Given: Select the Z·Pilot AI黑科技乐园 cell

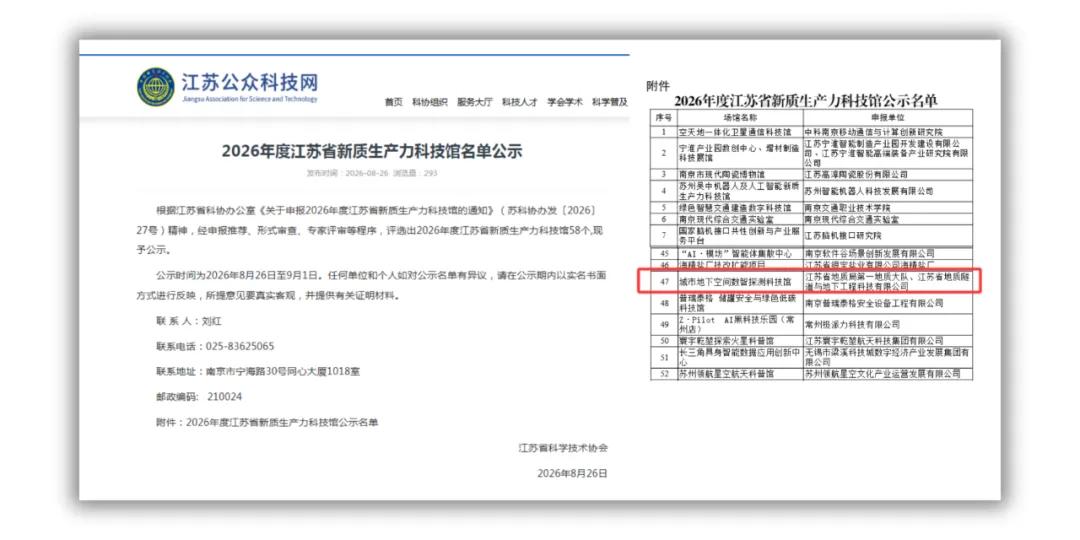Looking at the screenshot, I should click(x=739, y=324).
